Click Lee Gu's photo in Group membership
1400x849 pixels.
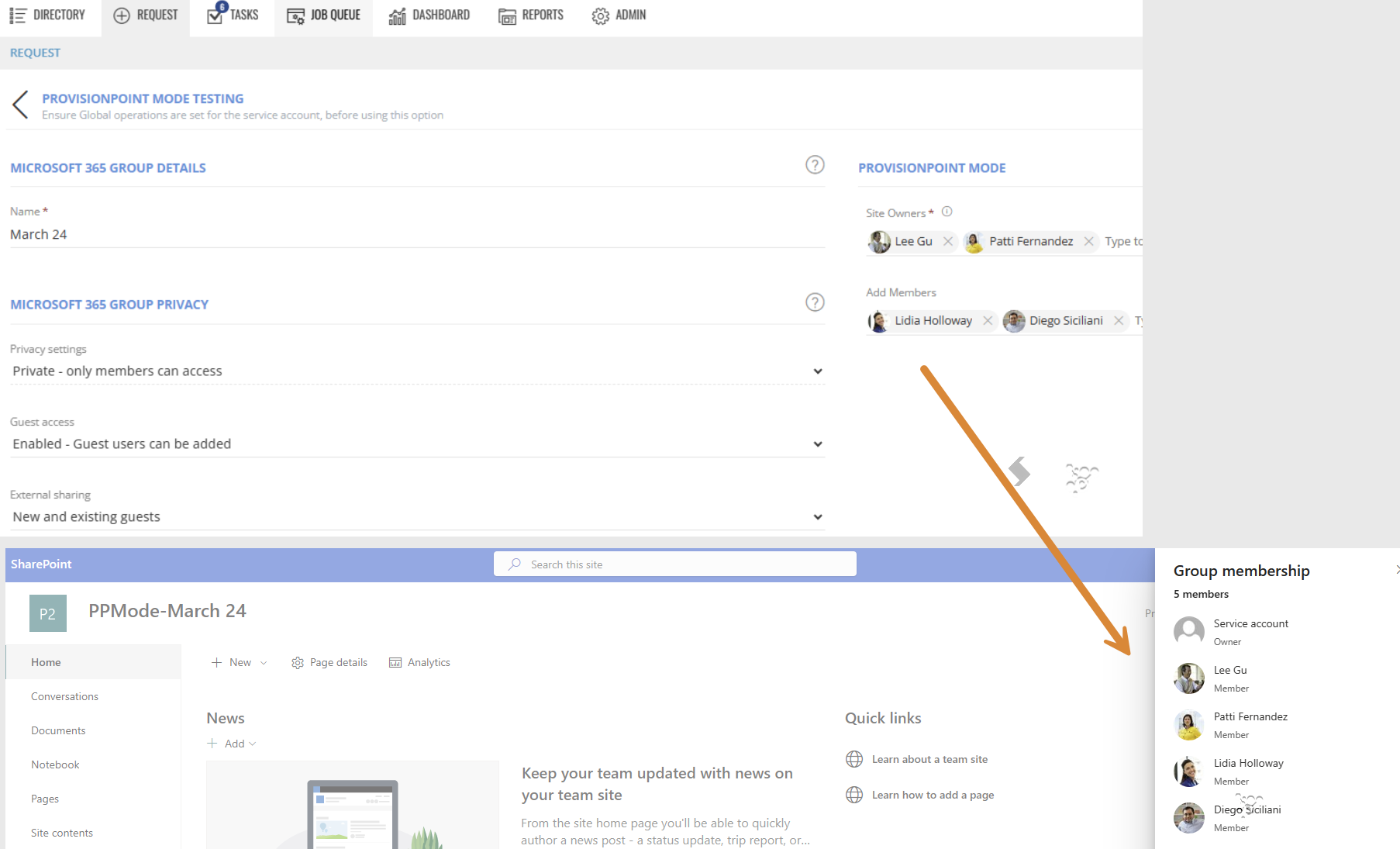point(1189,678)
